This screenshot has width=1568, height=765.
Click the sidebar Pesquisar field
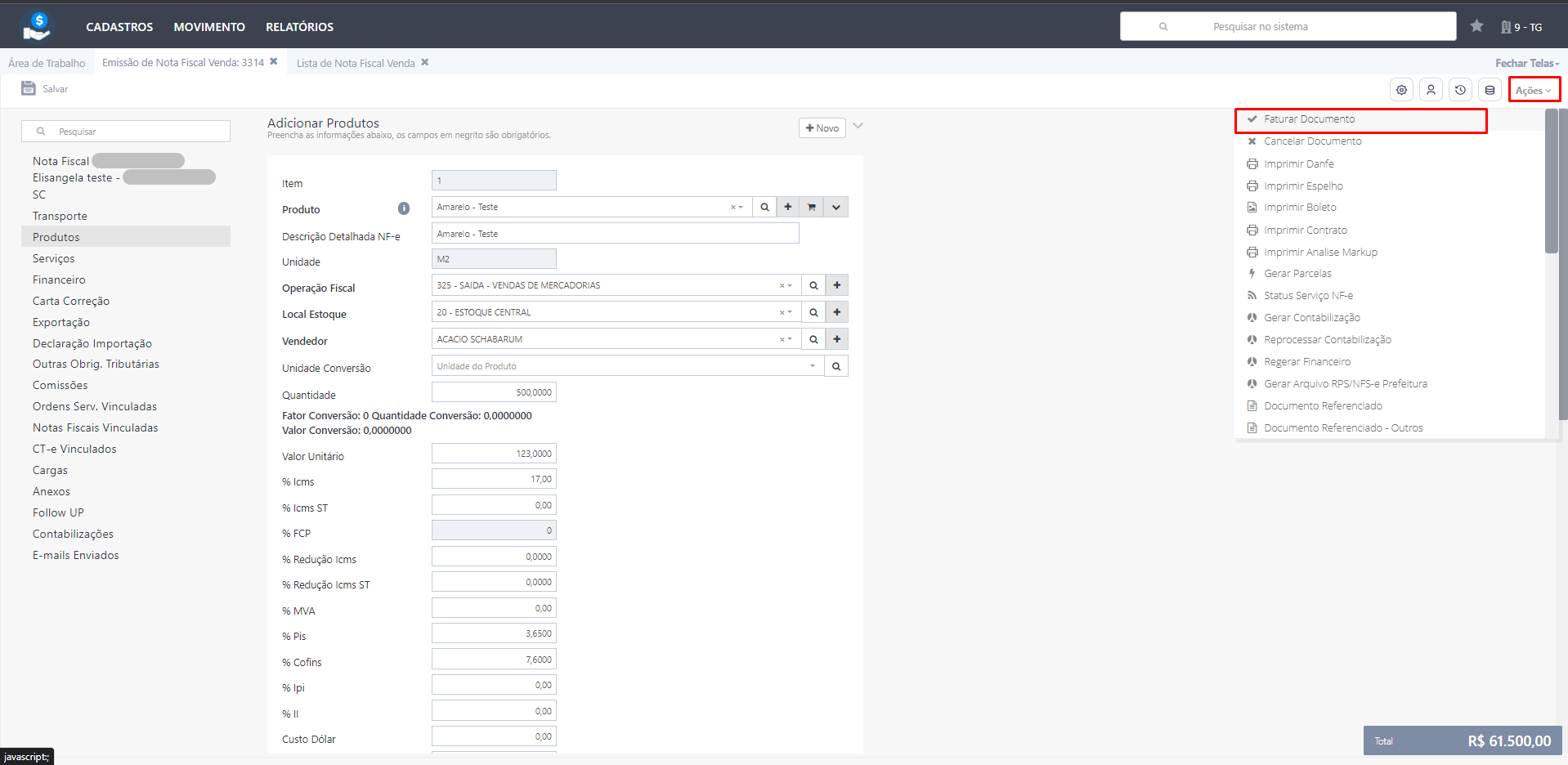point(126,132)
